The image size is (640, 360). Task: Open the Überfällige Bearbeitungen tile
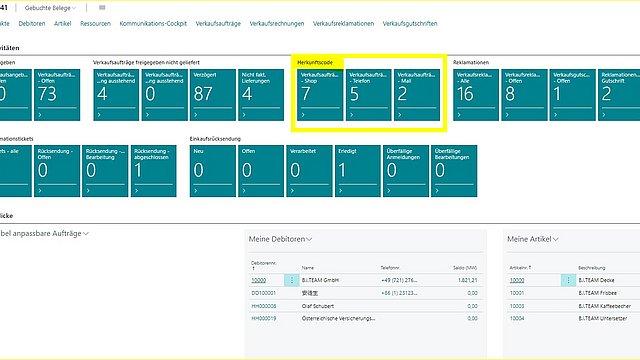pos(454,171)
